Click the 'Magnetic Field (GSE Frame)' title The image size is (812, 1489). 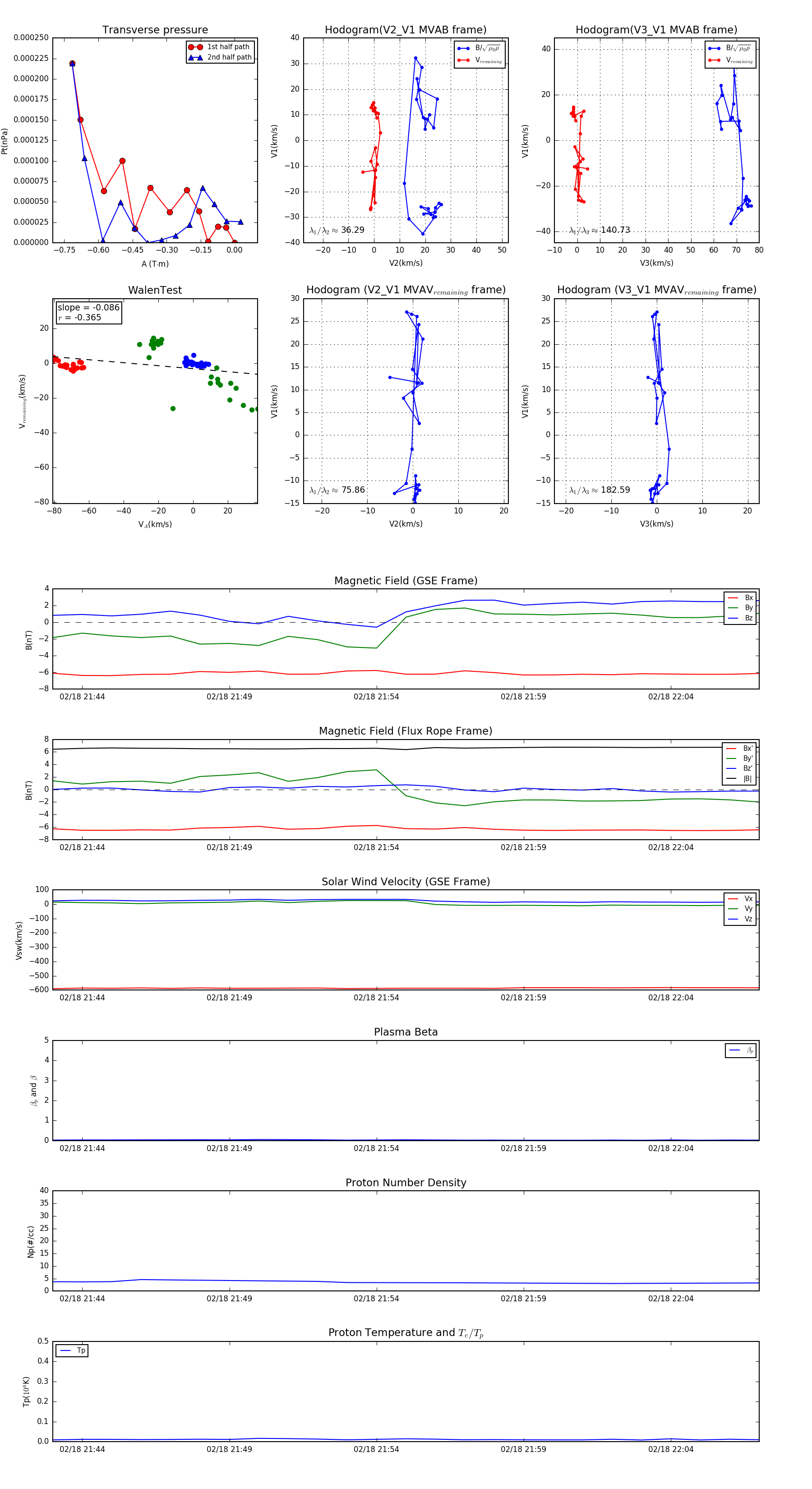[x=406, y=581]
